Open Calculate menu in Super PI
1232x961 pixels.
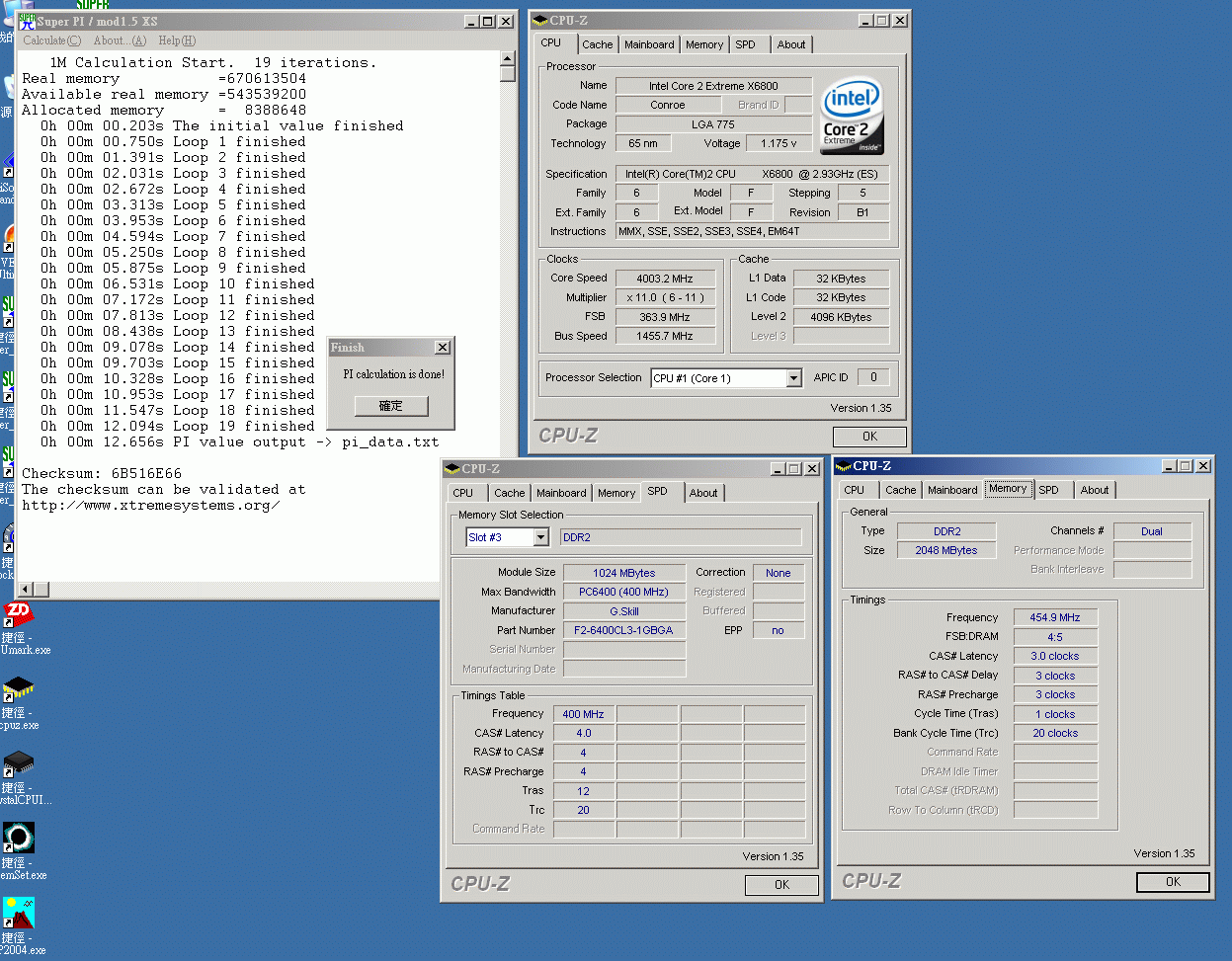point(52,40)
